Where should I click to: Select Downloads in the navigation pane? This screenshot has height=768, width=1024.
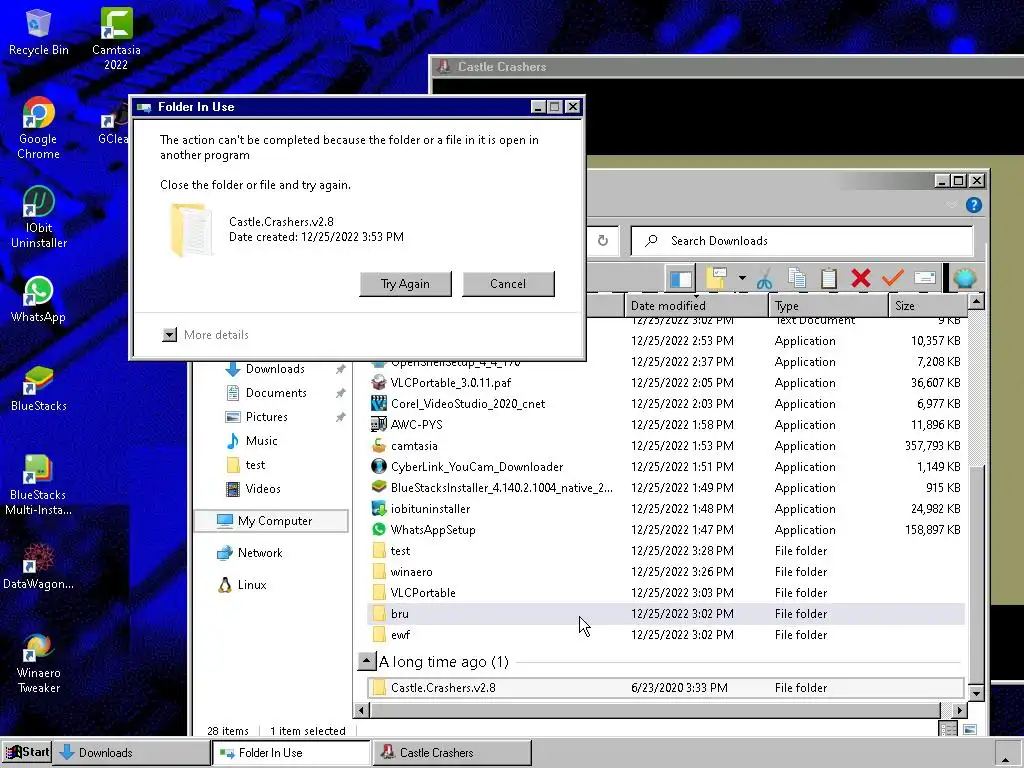click(x=274, y=369)
